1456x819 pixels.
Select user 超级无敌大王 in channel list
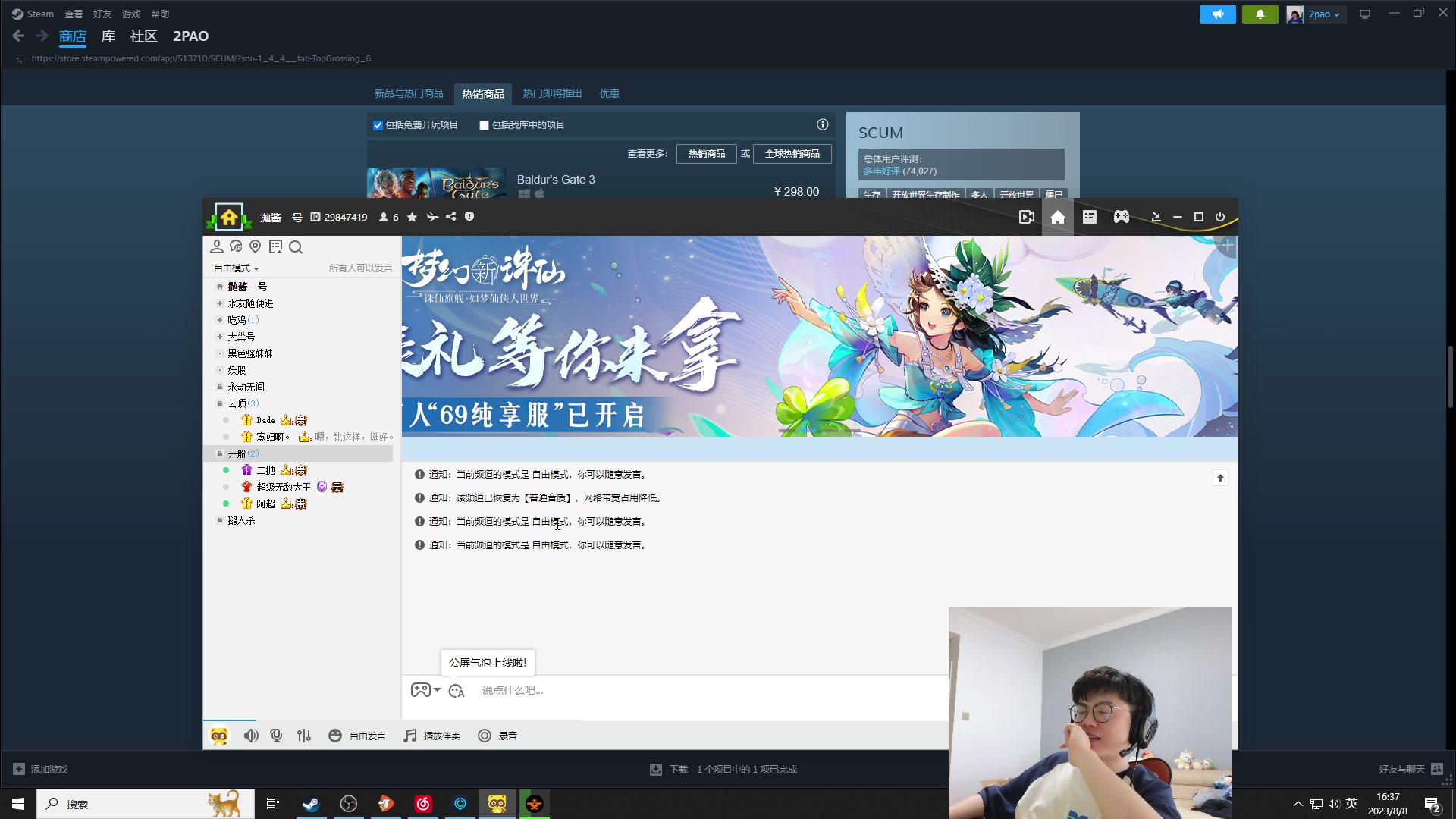point(284,487)
